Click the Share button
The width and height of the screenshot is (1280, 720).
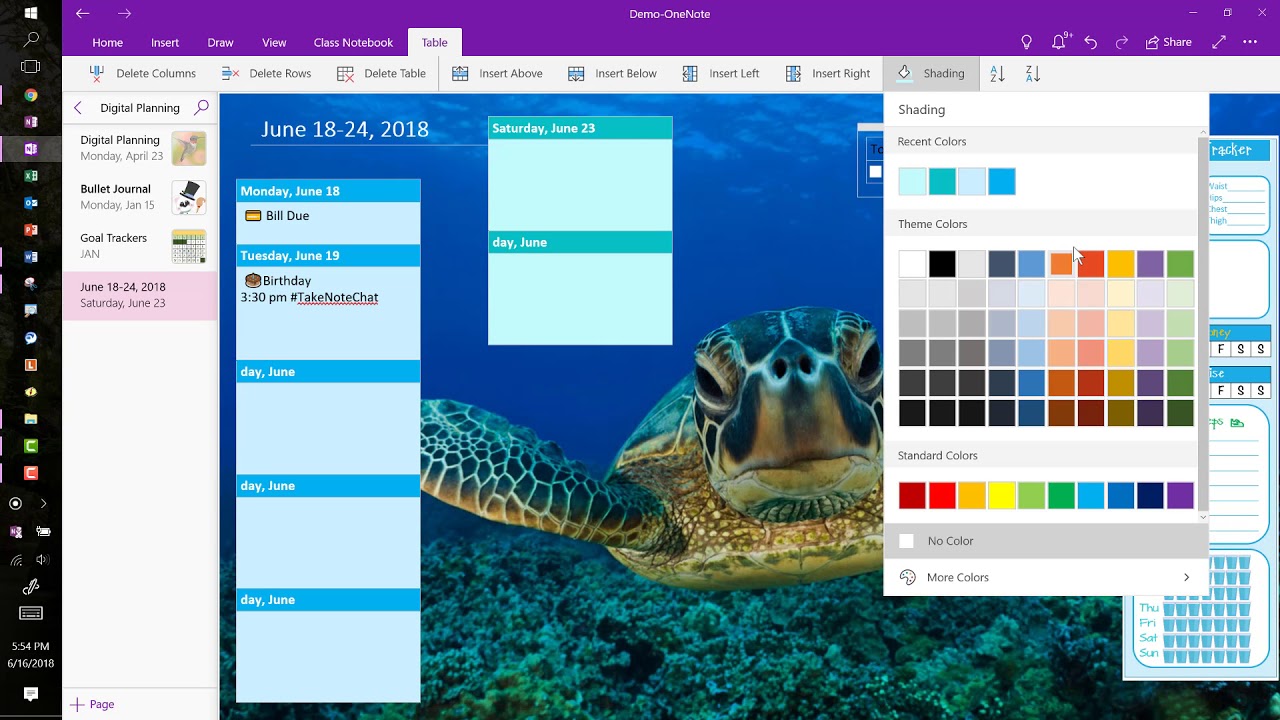tap(1168, 42)
